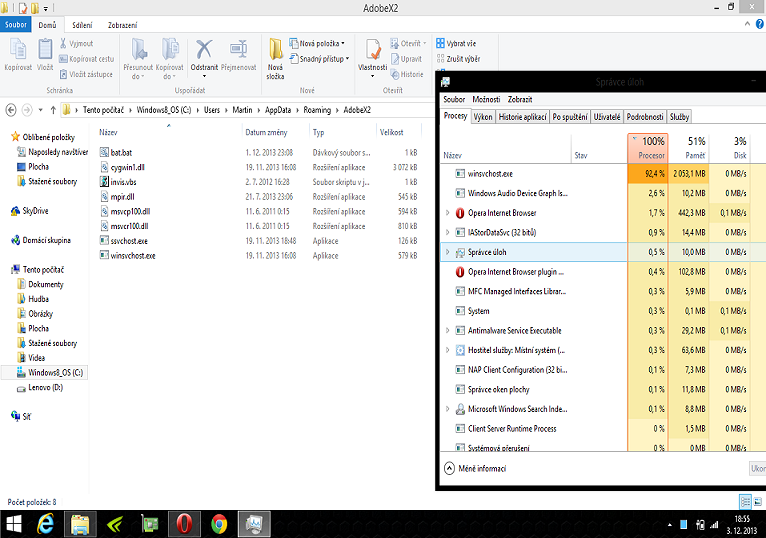Select file invis.vbs
Screen dimensions: 766x538
[x=123, y=182]
